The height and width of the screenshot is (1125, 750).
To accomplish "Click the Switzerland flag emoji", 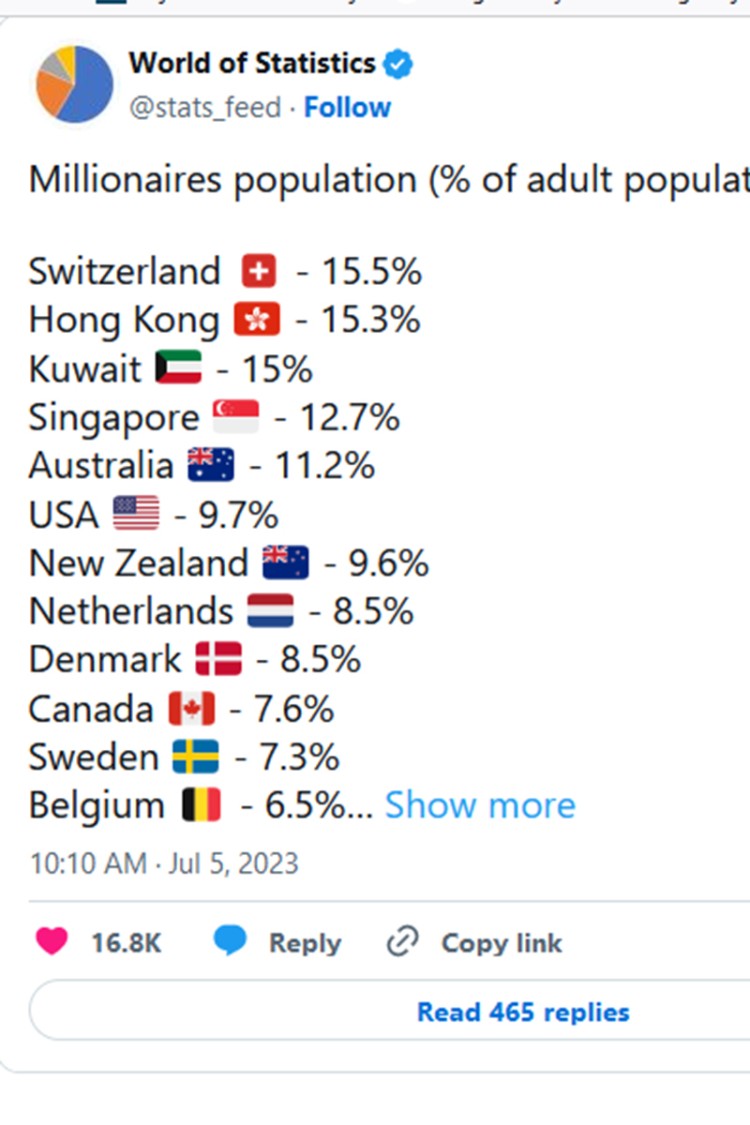I will [258, 272].
